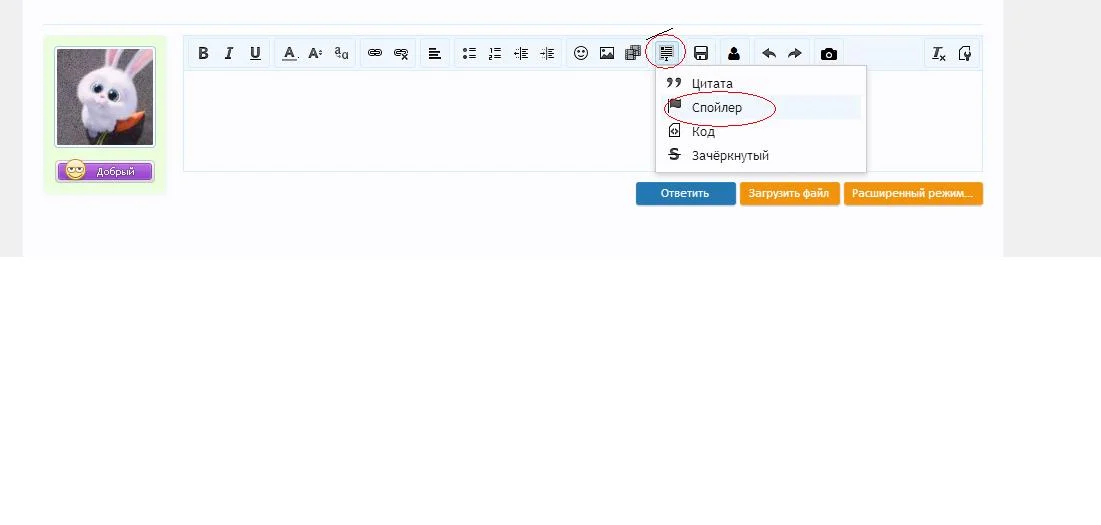Image resolution: width=1101 pixels, height=525 pixels.
Task: Remove text formatting
Action: click(x=939, y=53)
